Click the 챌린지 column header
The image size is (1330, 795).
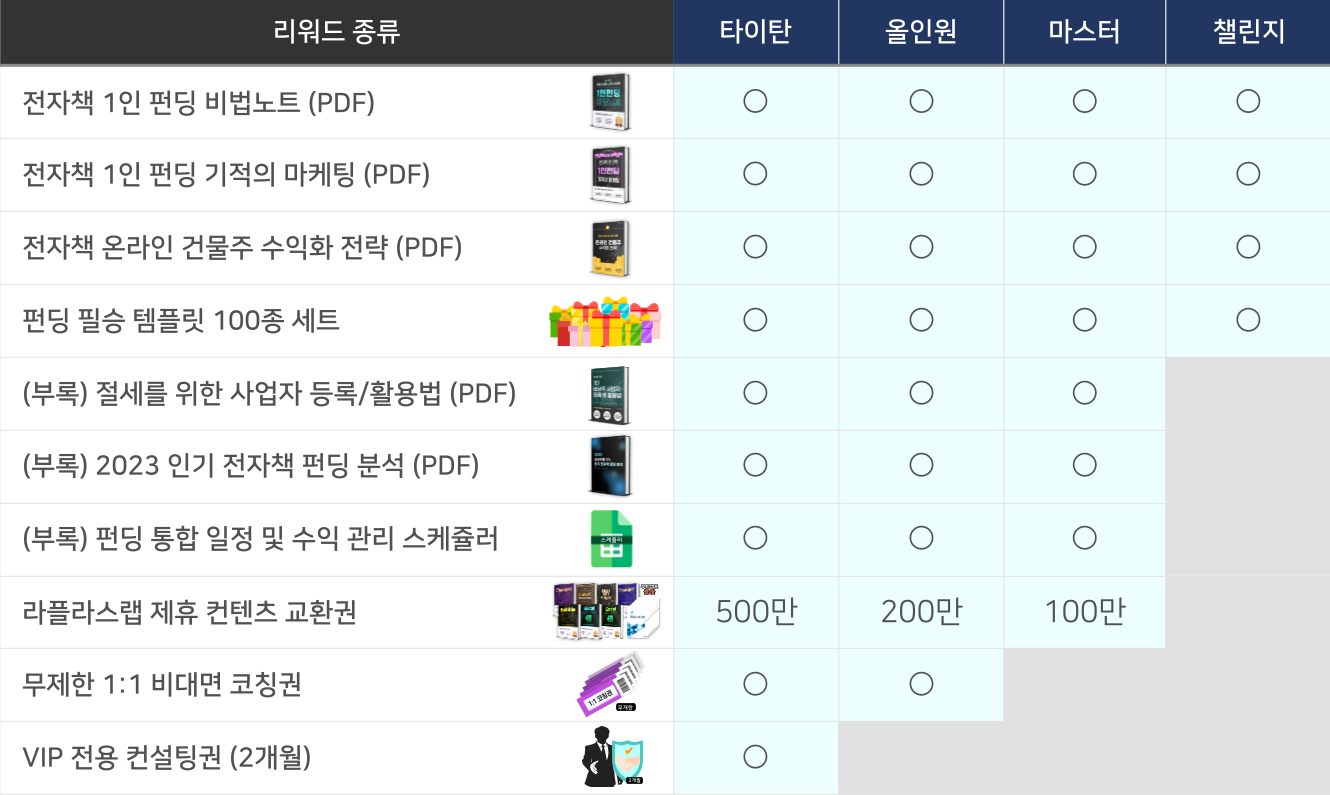[1248, 32]
